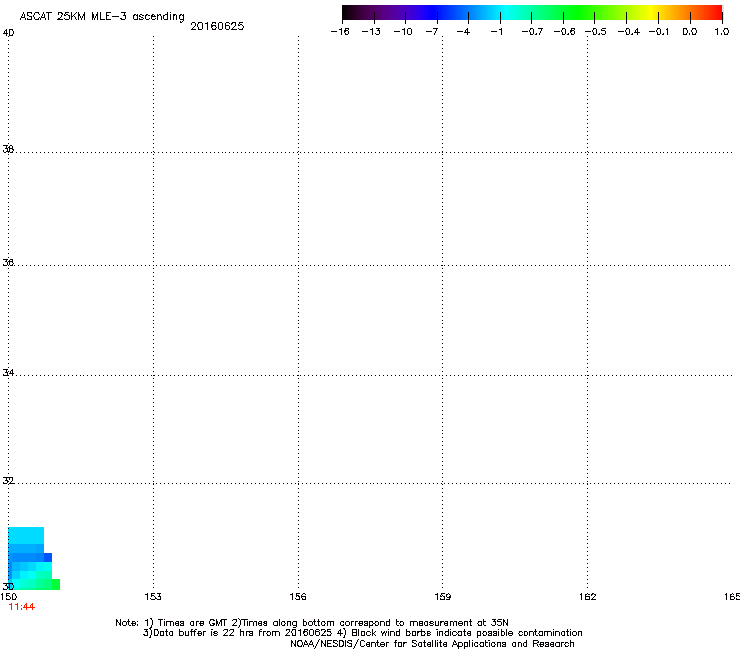Click the red time stamp 11:44

(x=22, y=607)
